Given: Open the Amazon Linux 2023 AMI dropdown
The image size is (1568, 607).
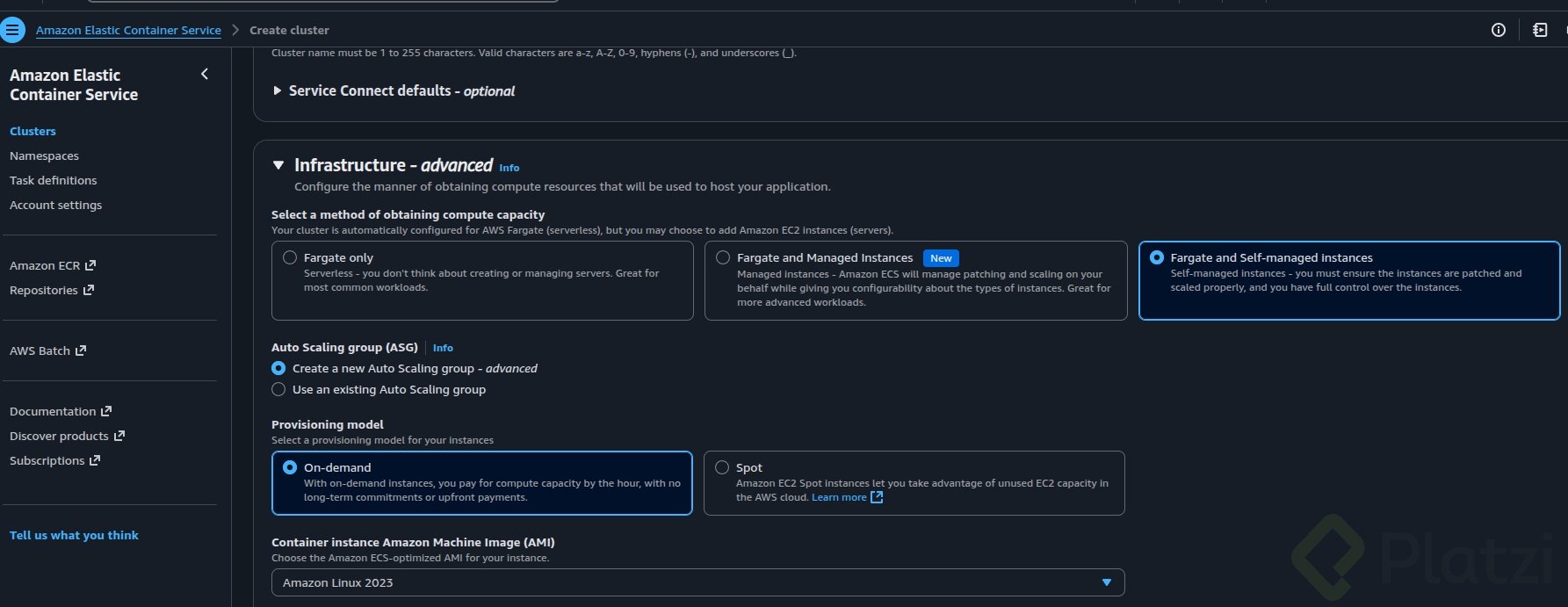Looking at the screenshot, I should pos(698,582).
